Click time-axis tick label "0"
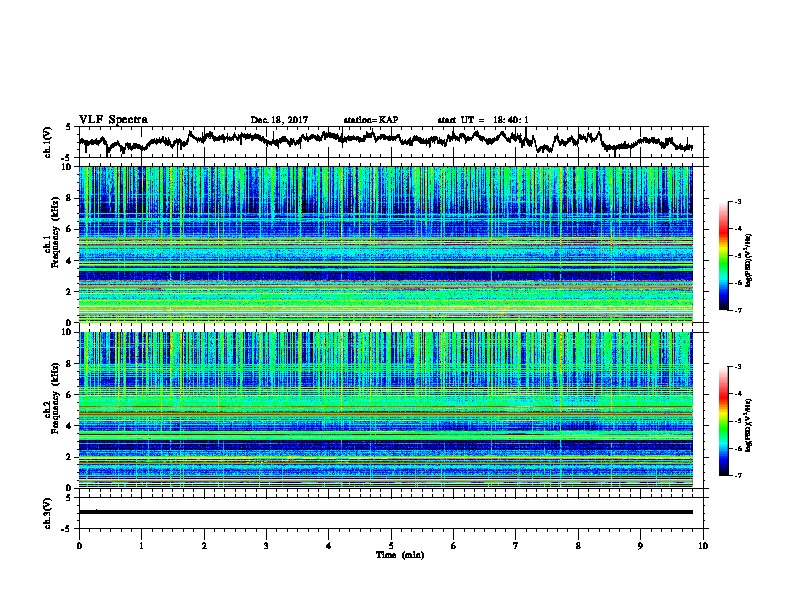The height and width of the screenshot is (612, 792). [x=79, y=546]
